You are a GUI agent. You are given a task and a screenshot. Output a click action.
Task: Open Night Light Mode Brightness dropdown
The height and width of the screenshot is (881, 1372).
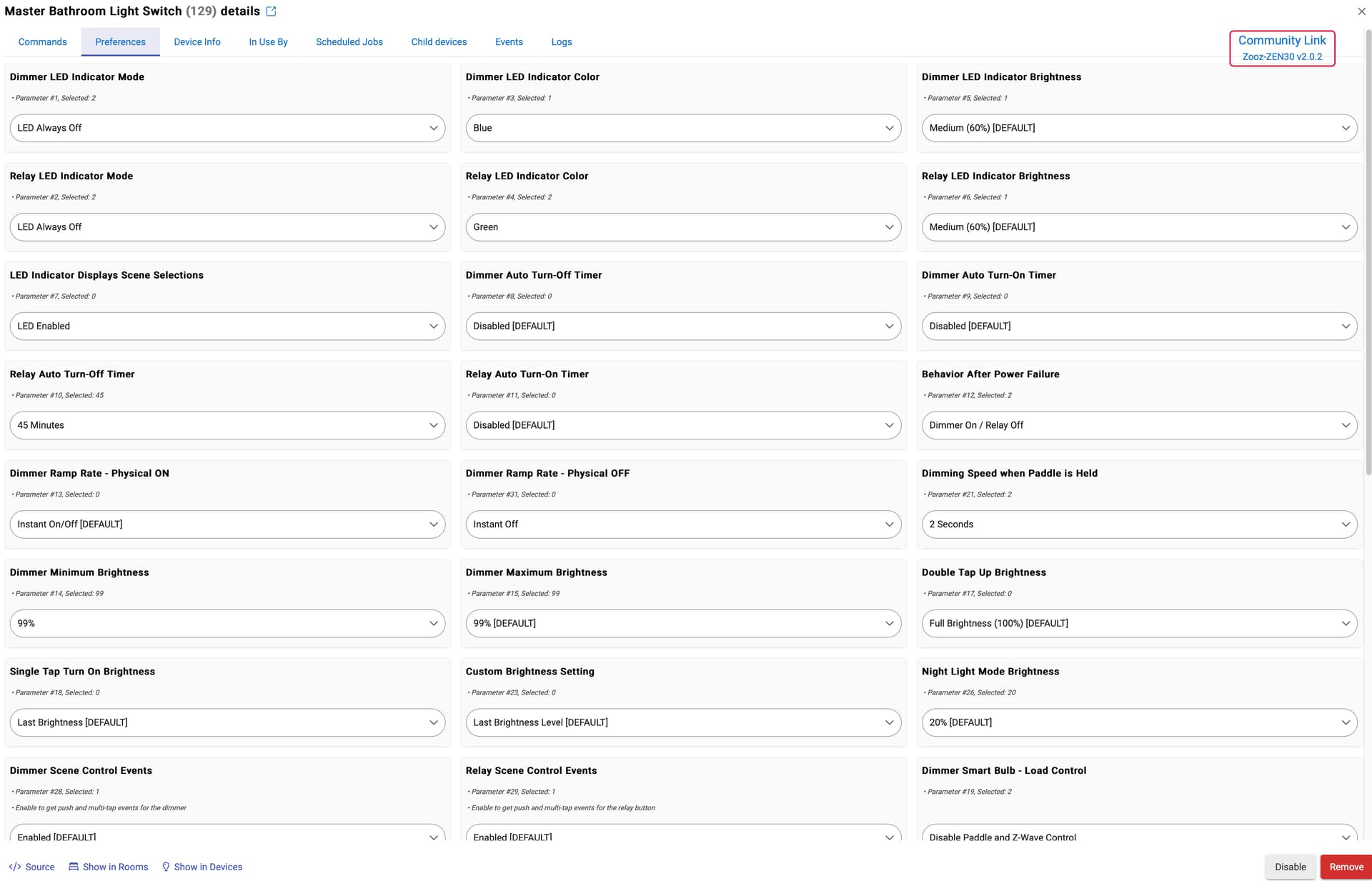pos(1139,722)
